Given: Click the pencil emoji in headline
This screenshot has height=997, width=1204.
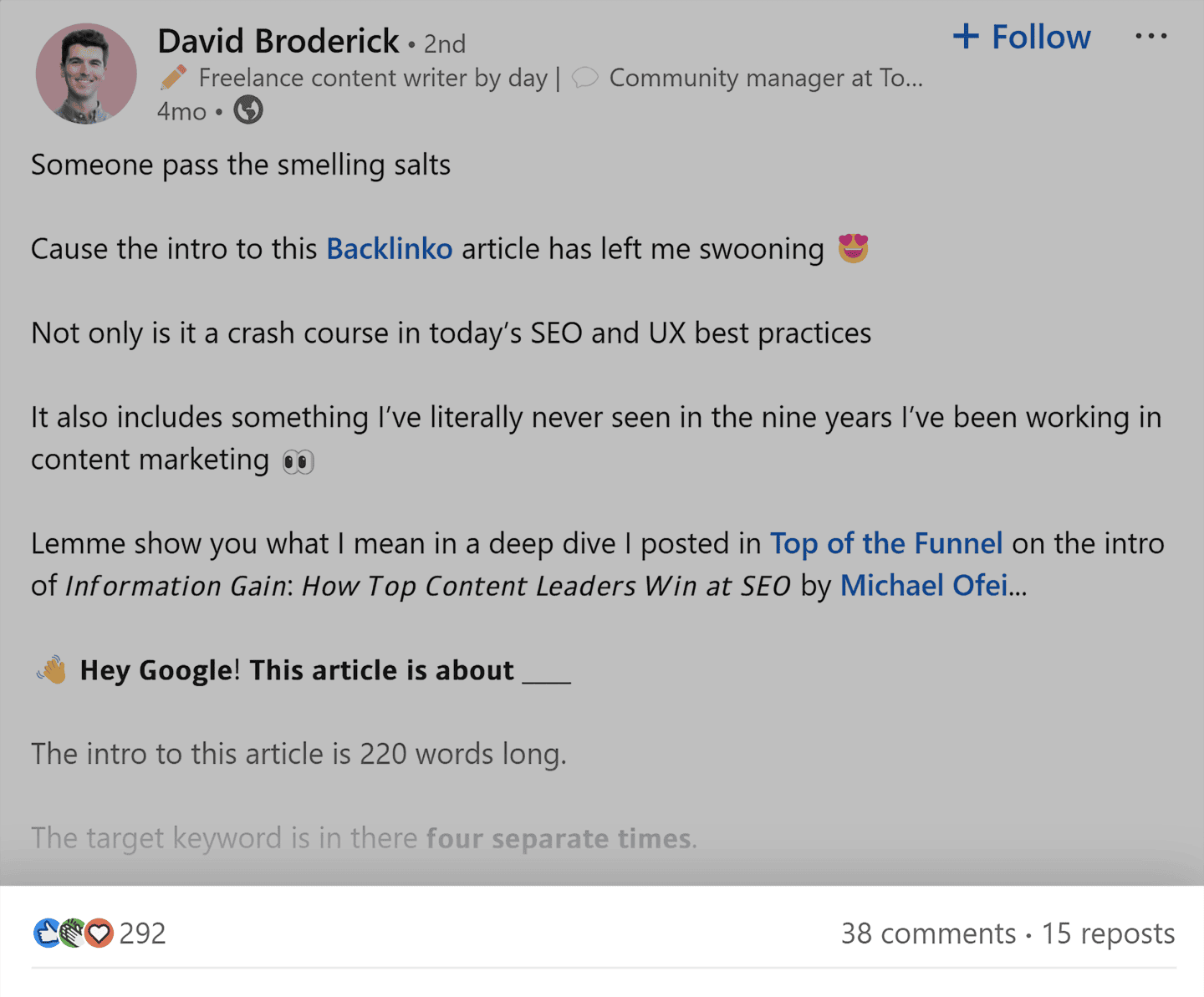Looking at the screenshot, I should tap(174, 78).
